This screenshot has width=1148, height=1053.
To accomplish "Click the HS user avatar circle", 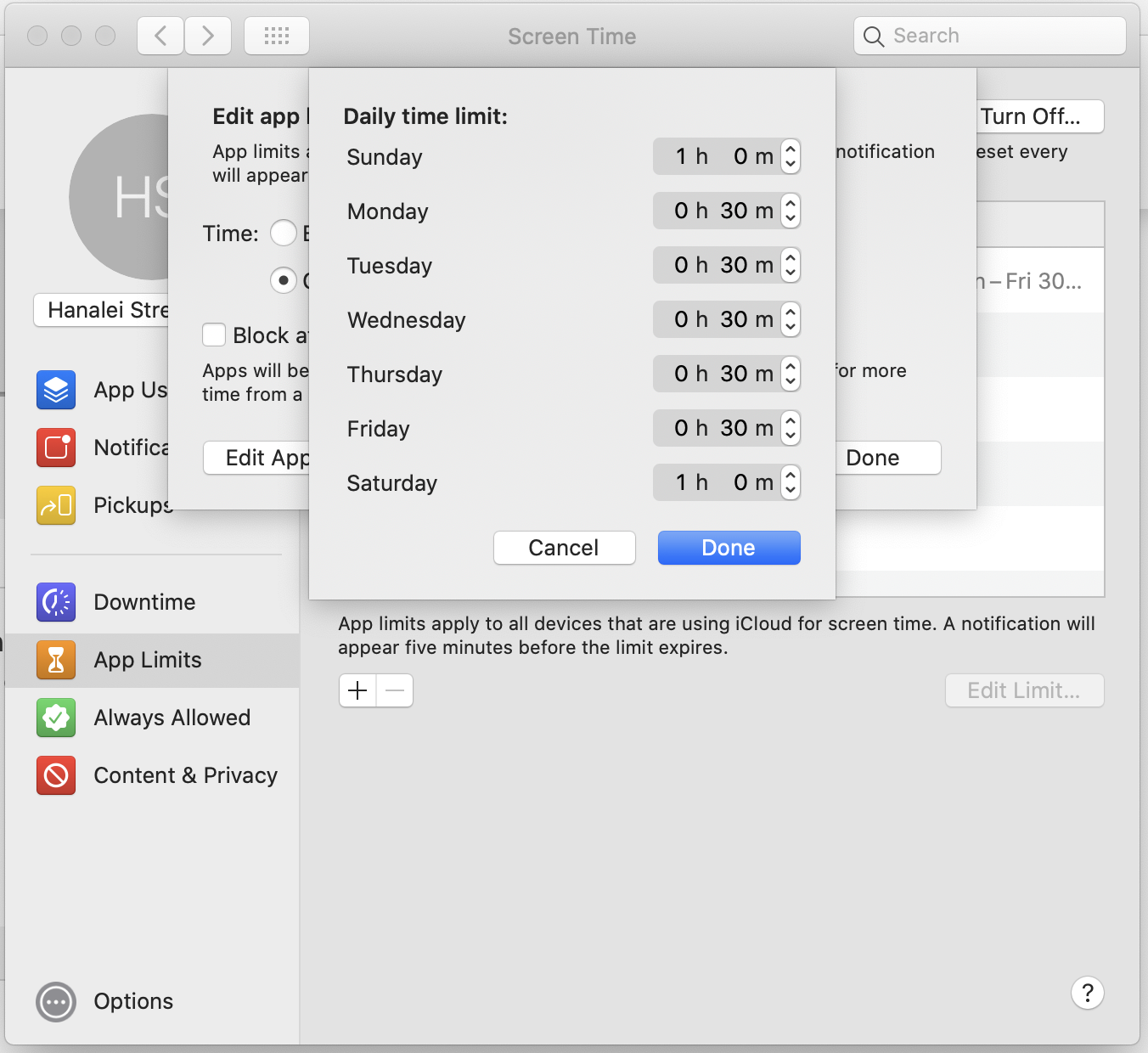I will [x=119, y=197].
